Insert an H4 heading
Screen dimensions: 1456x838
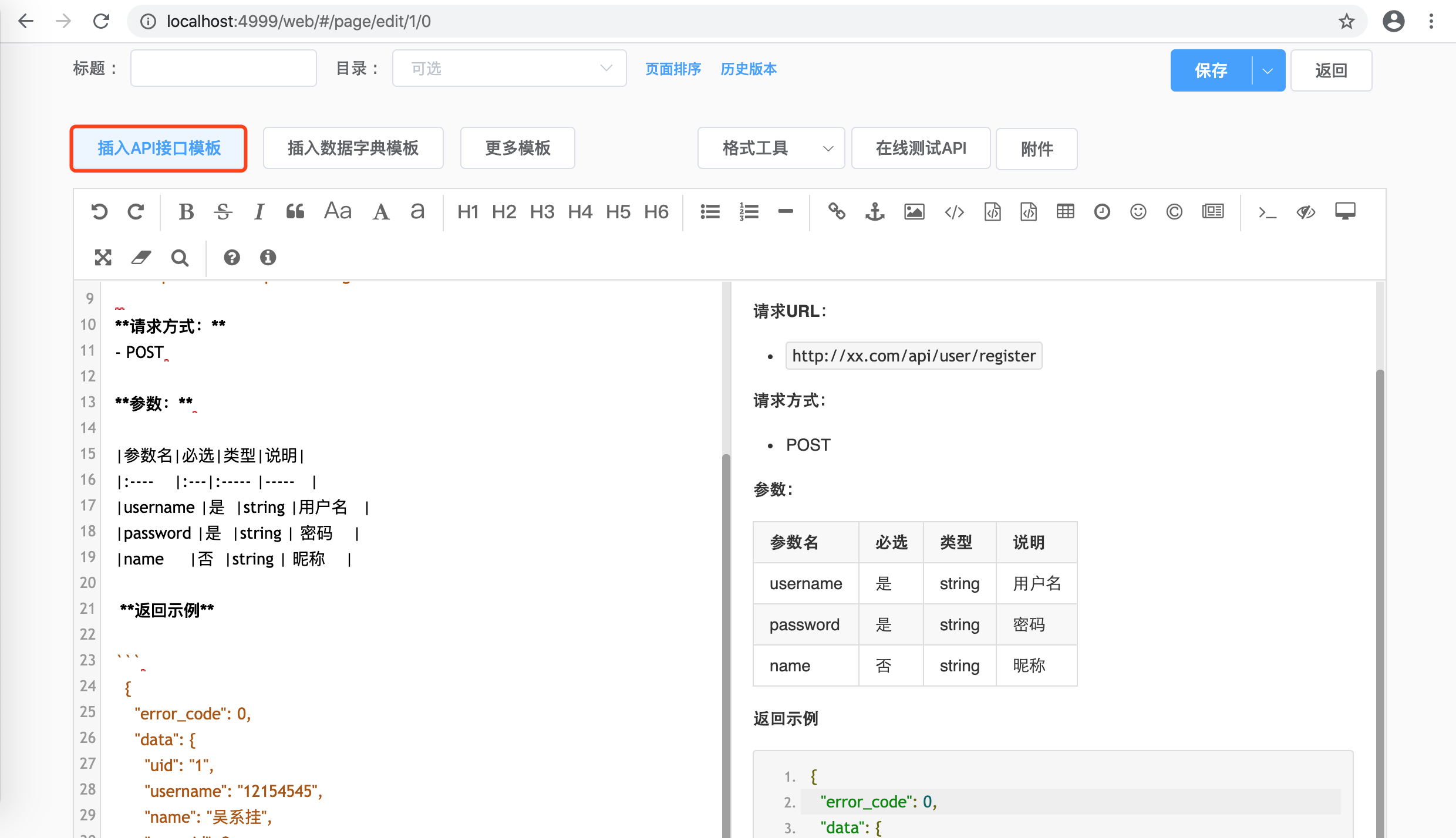580,211
